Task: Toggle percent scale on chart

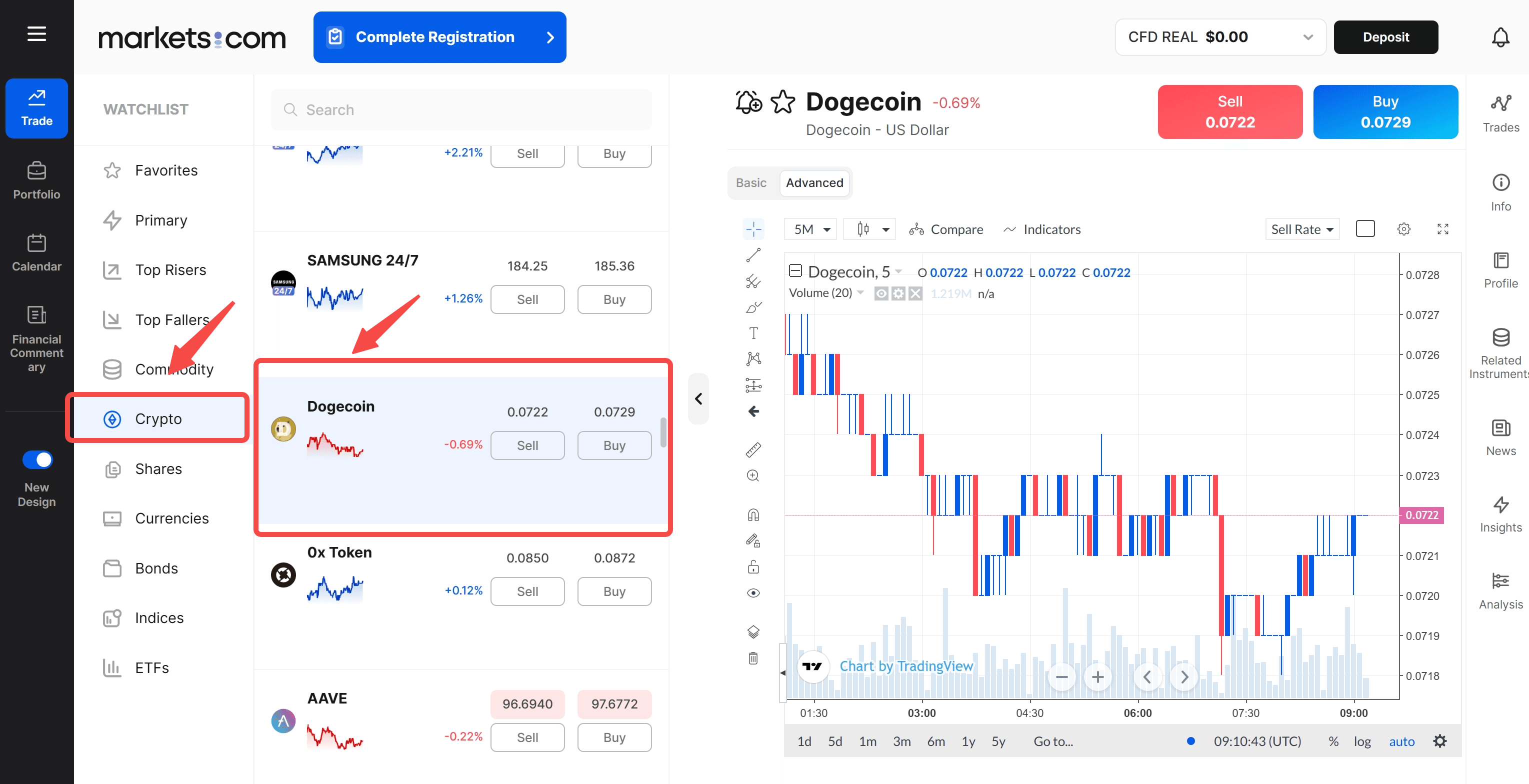Action: (1333, 741)
